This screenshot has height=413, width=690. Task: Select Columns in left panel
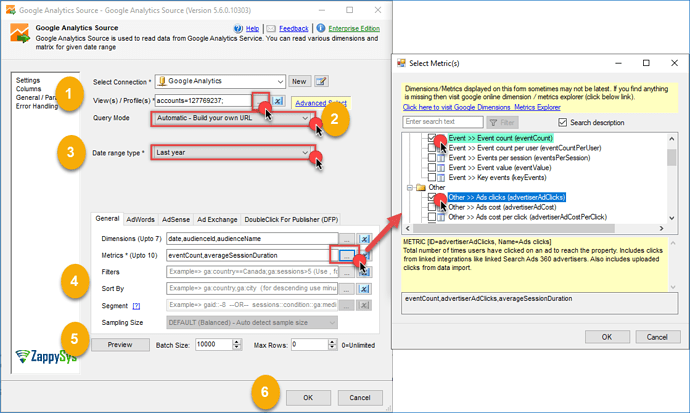[28, 89]
